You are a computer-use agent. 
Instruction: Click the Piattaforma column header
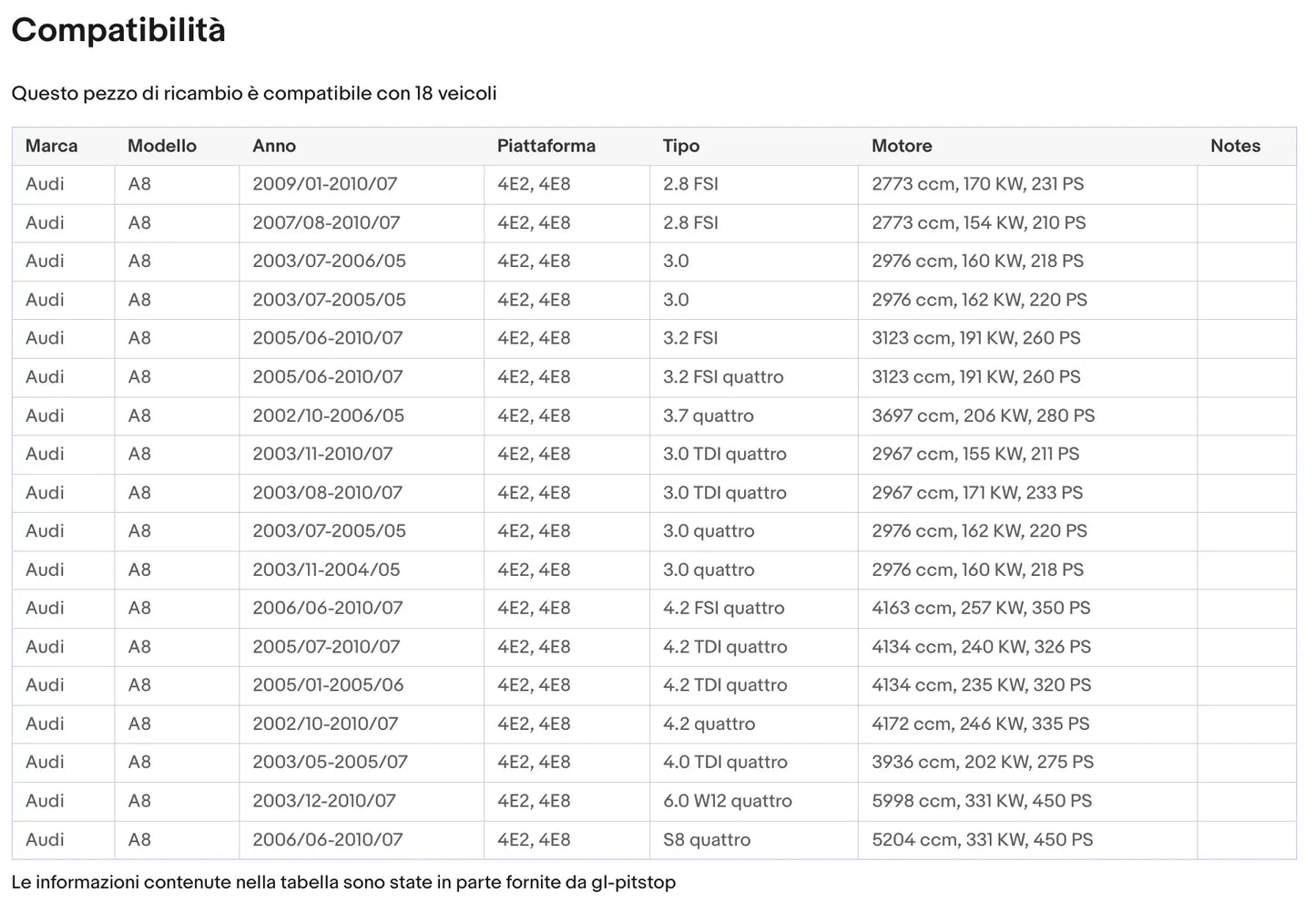(546, 146)
